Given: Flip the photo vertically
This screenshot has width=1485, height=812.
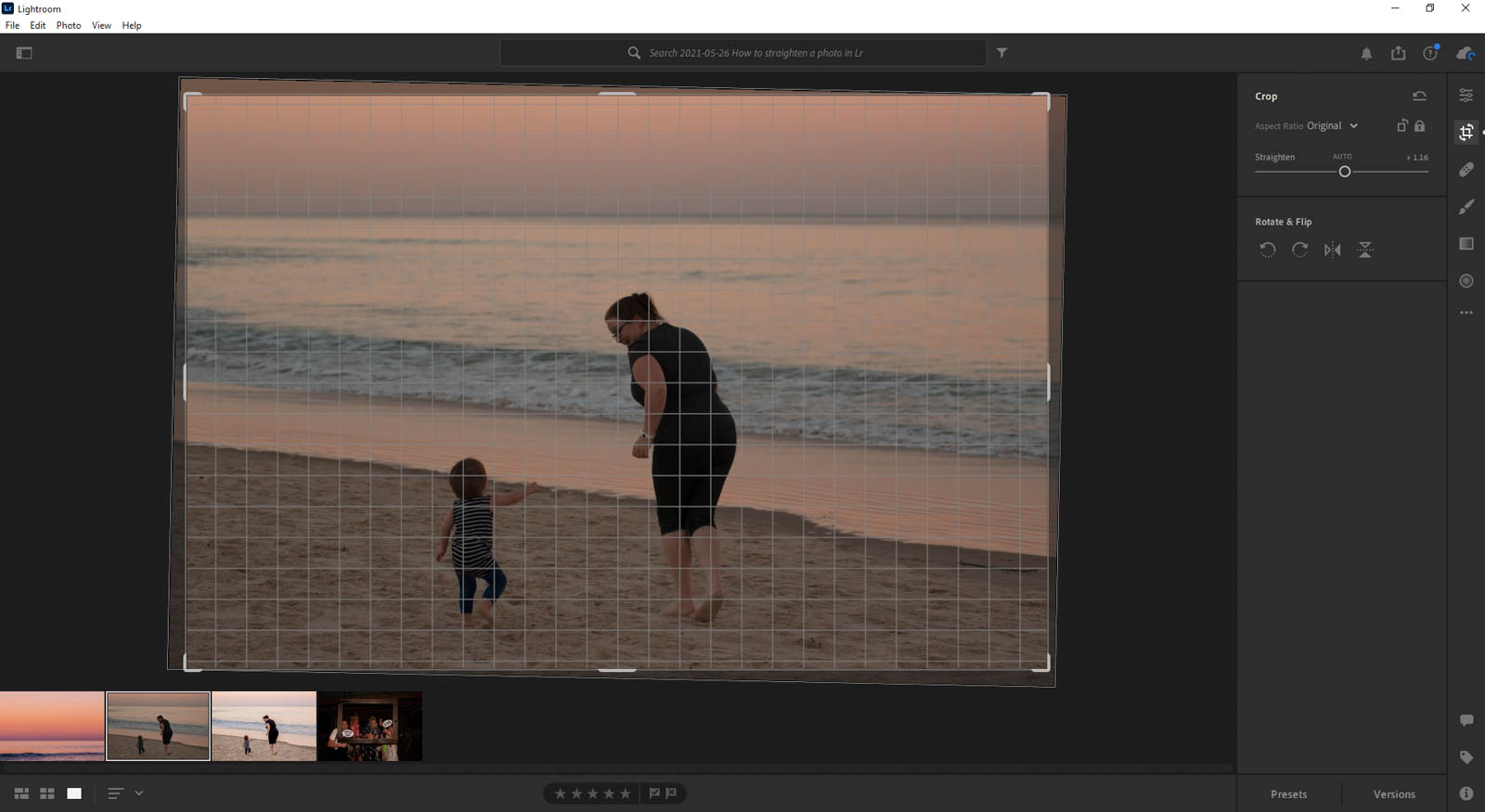Looking at the screenshot, I should [x=1364, y=250].
